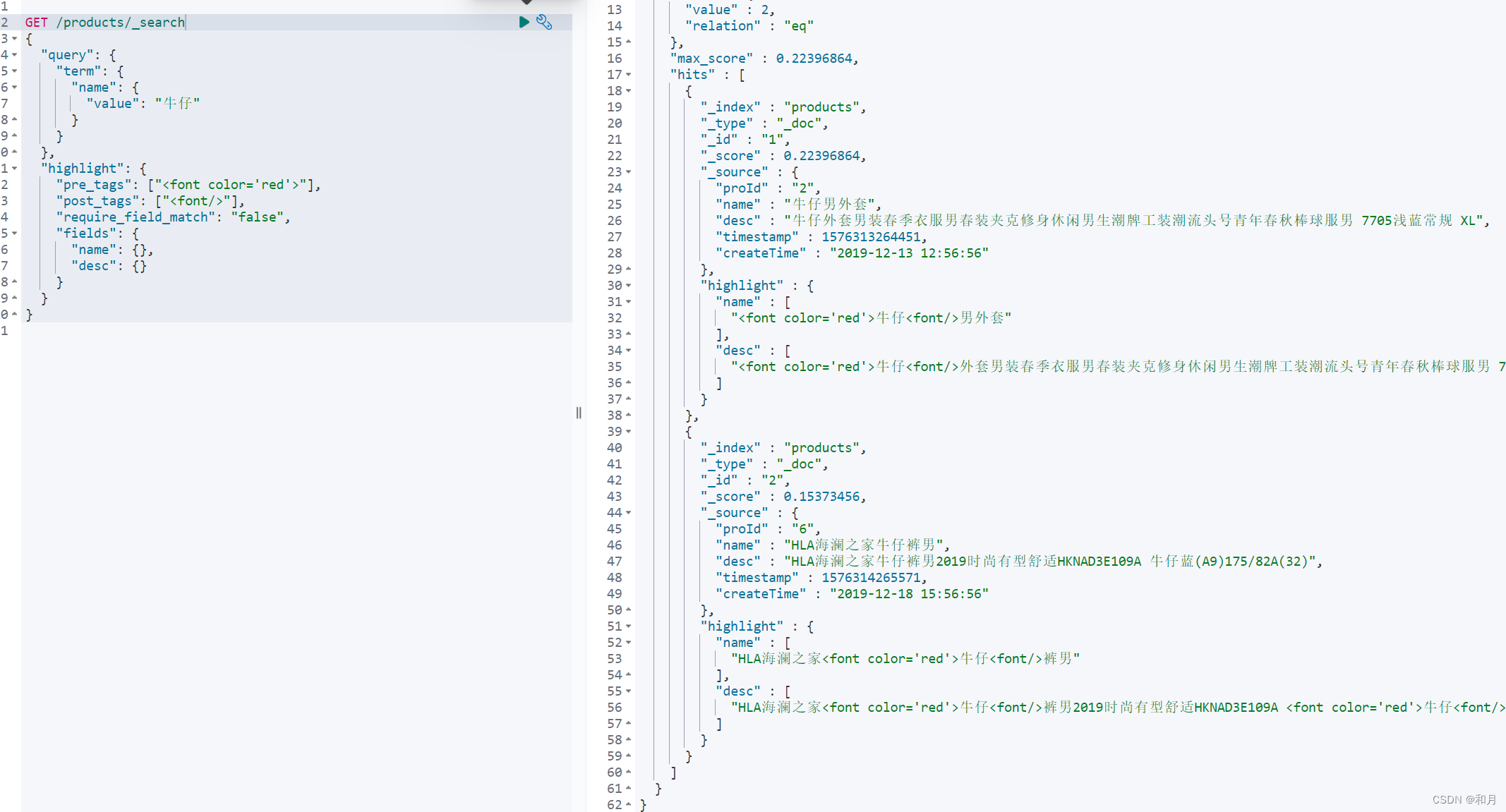Click the highlighted name line at line 53
Screen dimensions: 1506x812
[x=905, y=659]
